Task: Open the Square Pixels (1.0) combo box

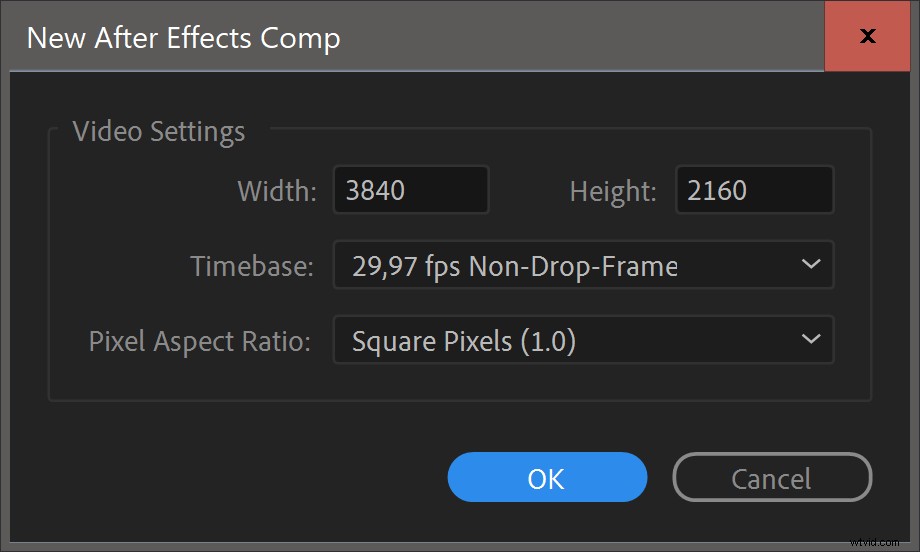Action: (583, 340)
